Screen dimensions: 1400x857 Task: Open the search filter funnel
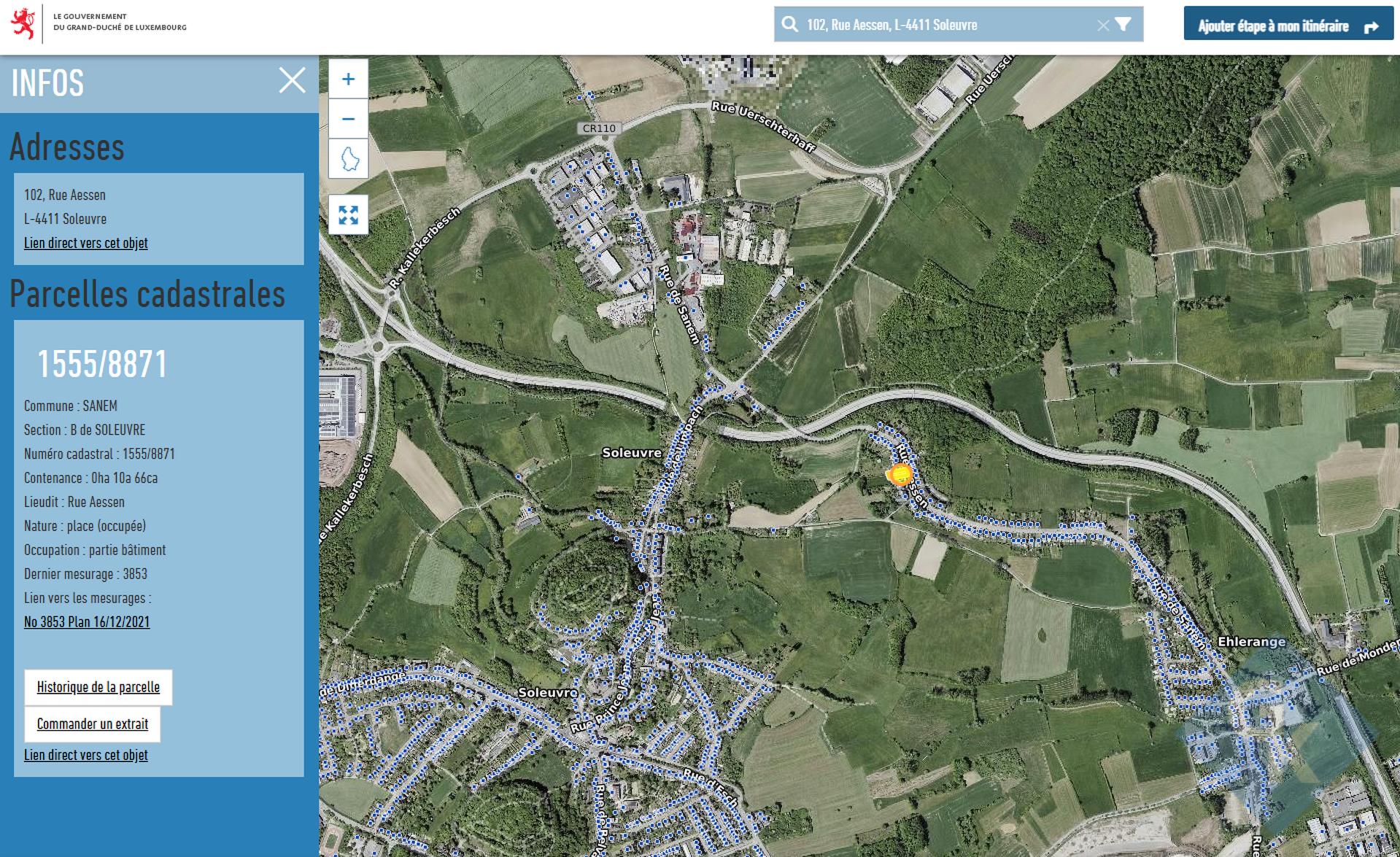click(1124, 25)
